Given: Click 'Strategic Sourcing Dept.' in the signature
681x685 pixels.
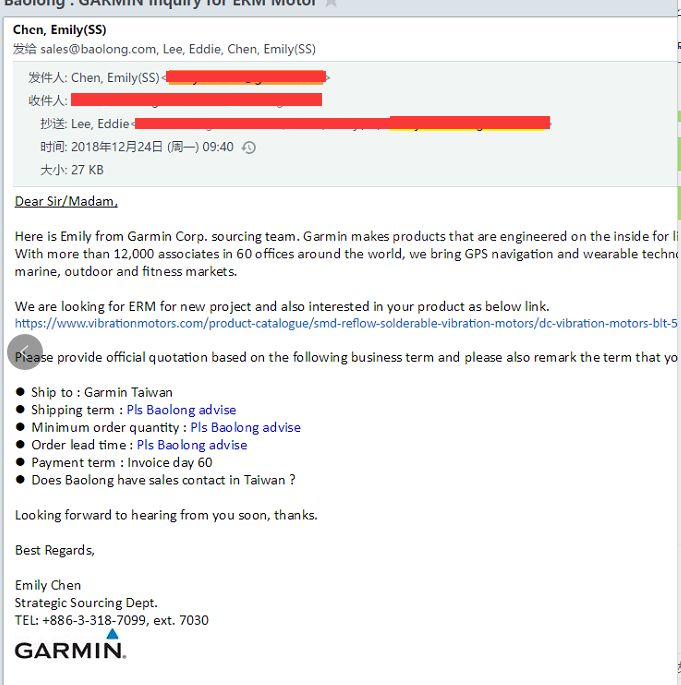Looking at the screenshot, I should pos(86,603).
